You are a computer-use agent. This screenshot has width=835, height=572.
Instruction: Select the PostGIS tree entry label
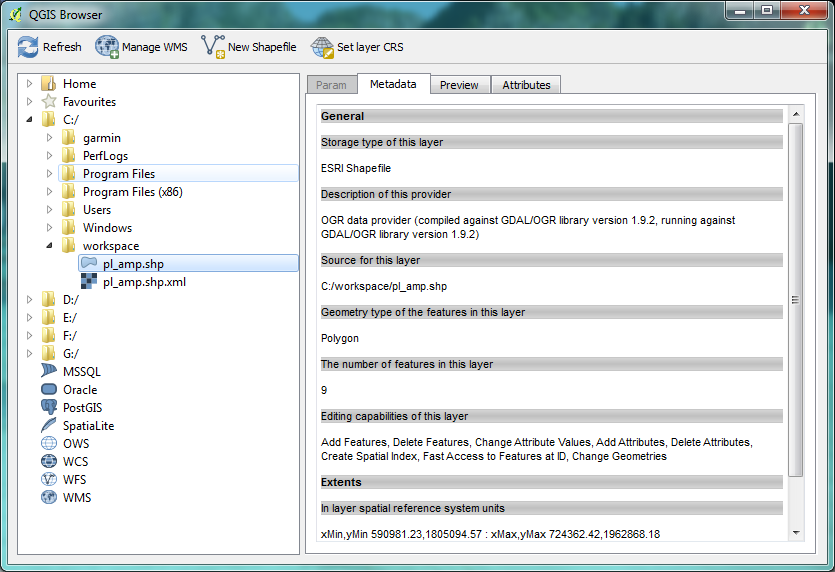(x=83, y=407)
